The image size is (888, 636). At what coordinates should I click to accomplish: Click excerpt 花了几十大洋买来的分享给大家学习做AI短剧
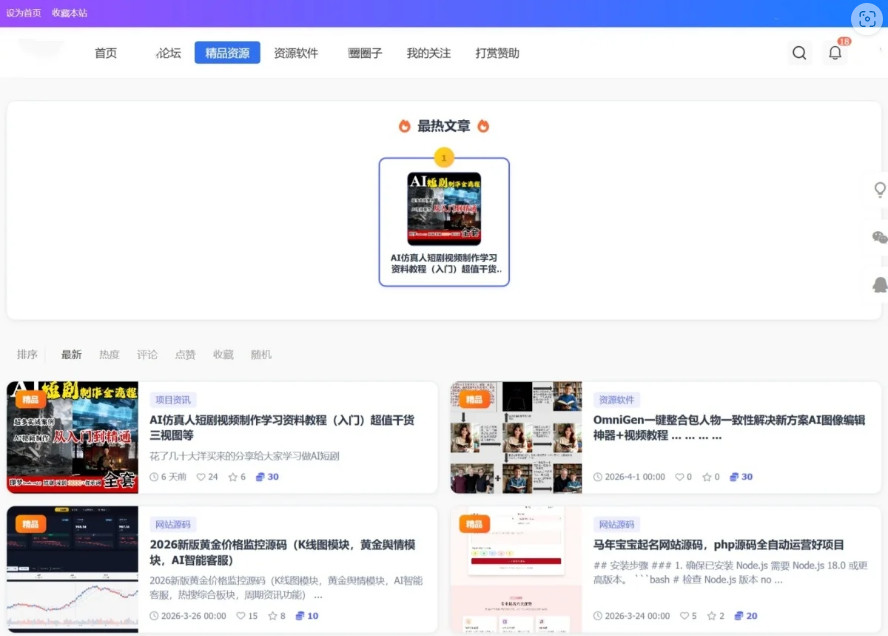(x=244, y=456)
